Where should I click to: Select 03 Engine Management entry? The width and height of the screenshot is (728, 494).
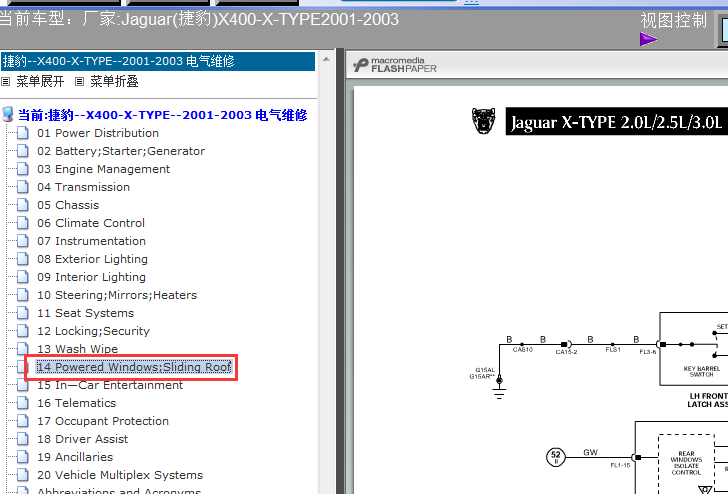pyautogui.click(x=104, y=169)
